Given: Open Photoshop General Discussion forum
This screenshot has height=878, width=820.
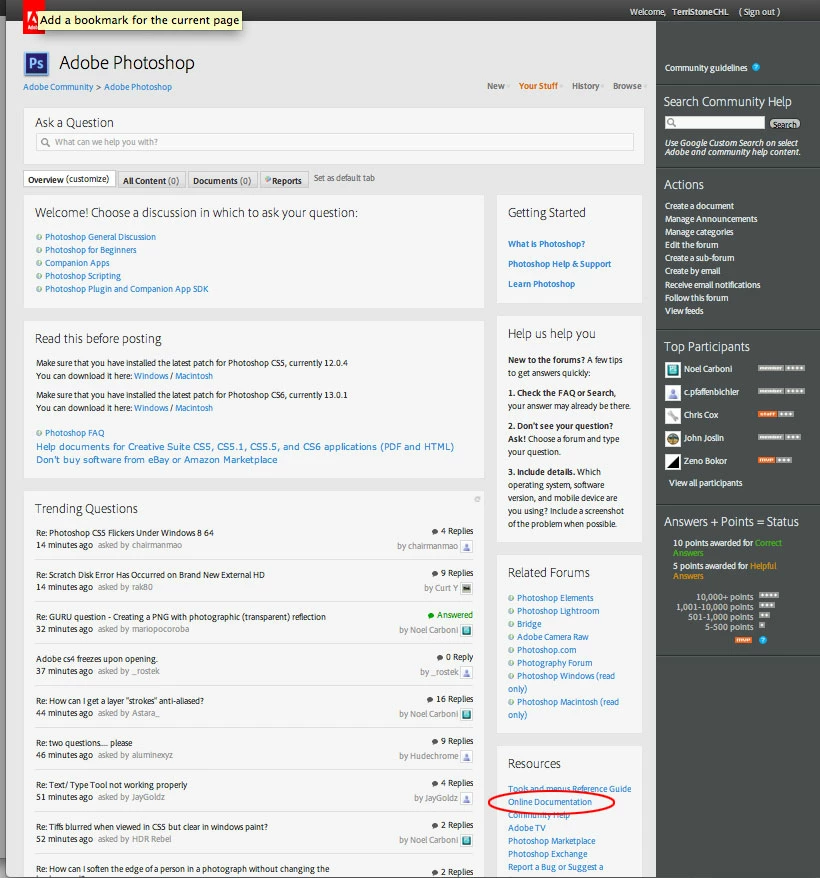Looking at the screenshot, I should pos(100,237).
